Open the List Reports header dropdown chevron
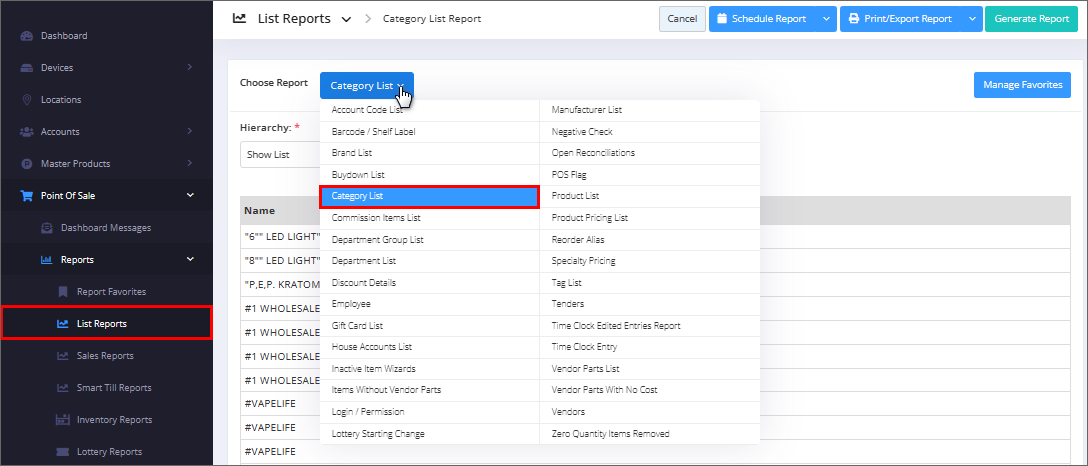The height and width of the screenshot is (466, 1088). (346, 19)
